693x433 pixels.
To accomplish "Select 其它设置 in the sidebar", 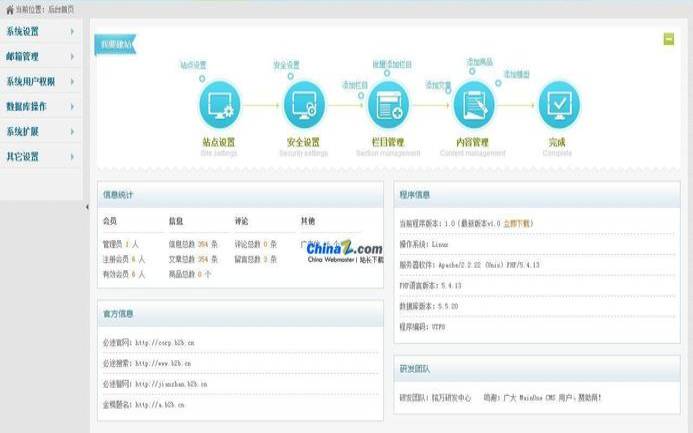I will (x=40, y=156).
